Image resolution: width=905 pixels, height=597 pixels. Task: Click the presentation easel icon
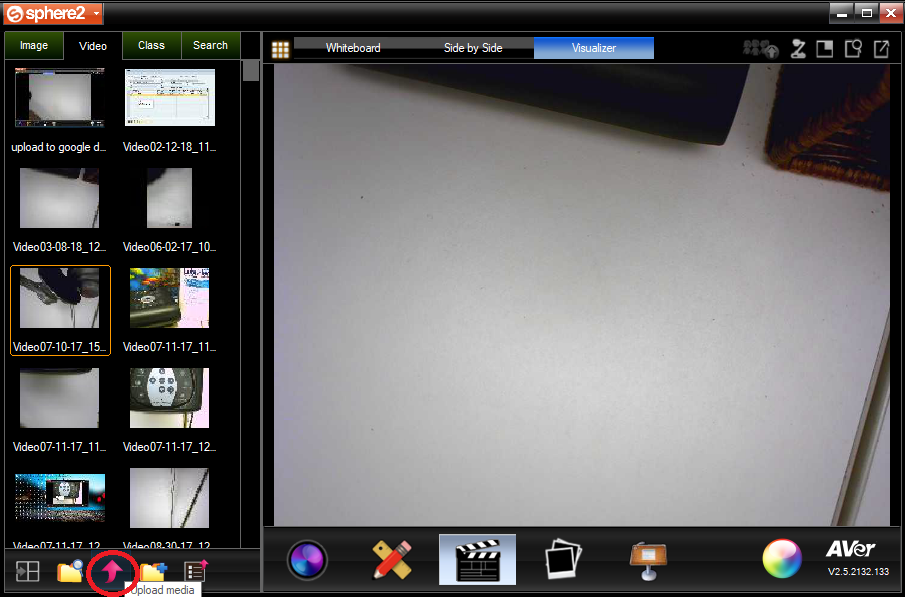click(x=647, y=559)
